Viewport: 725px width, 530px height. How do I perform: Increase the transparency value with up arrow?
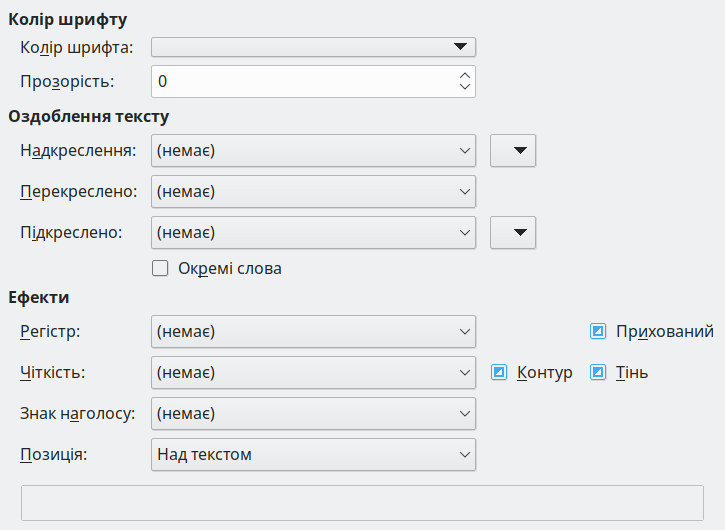(464, 75)
